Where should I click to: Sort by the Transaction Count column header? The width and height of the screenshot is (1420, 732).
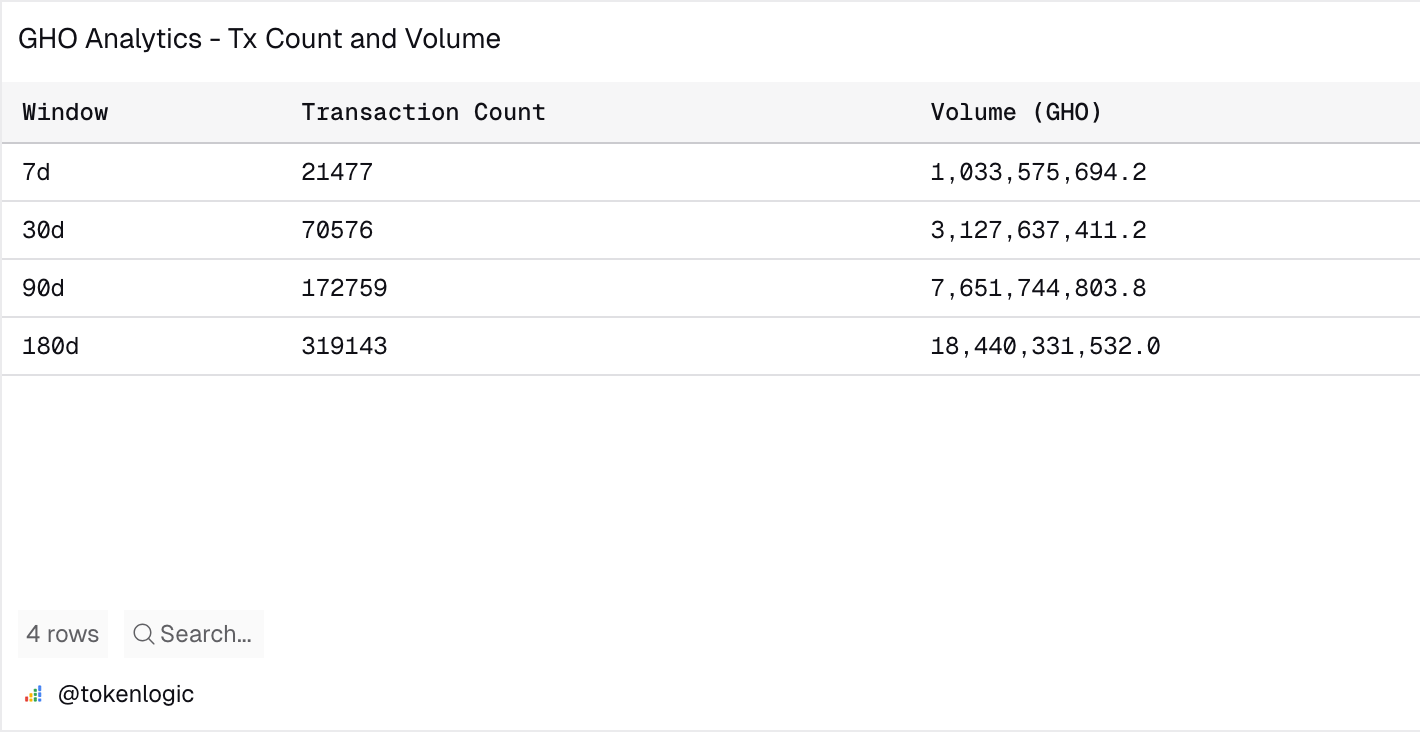point(423,112)
